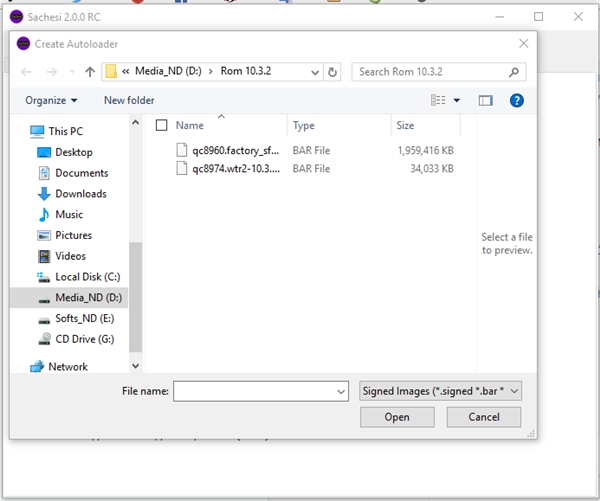600x501 pixels.
Task: Expand the File name history dropdown
Action: click(x=342, y=391)
